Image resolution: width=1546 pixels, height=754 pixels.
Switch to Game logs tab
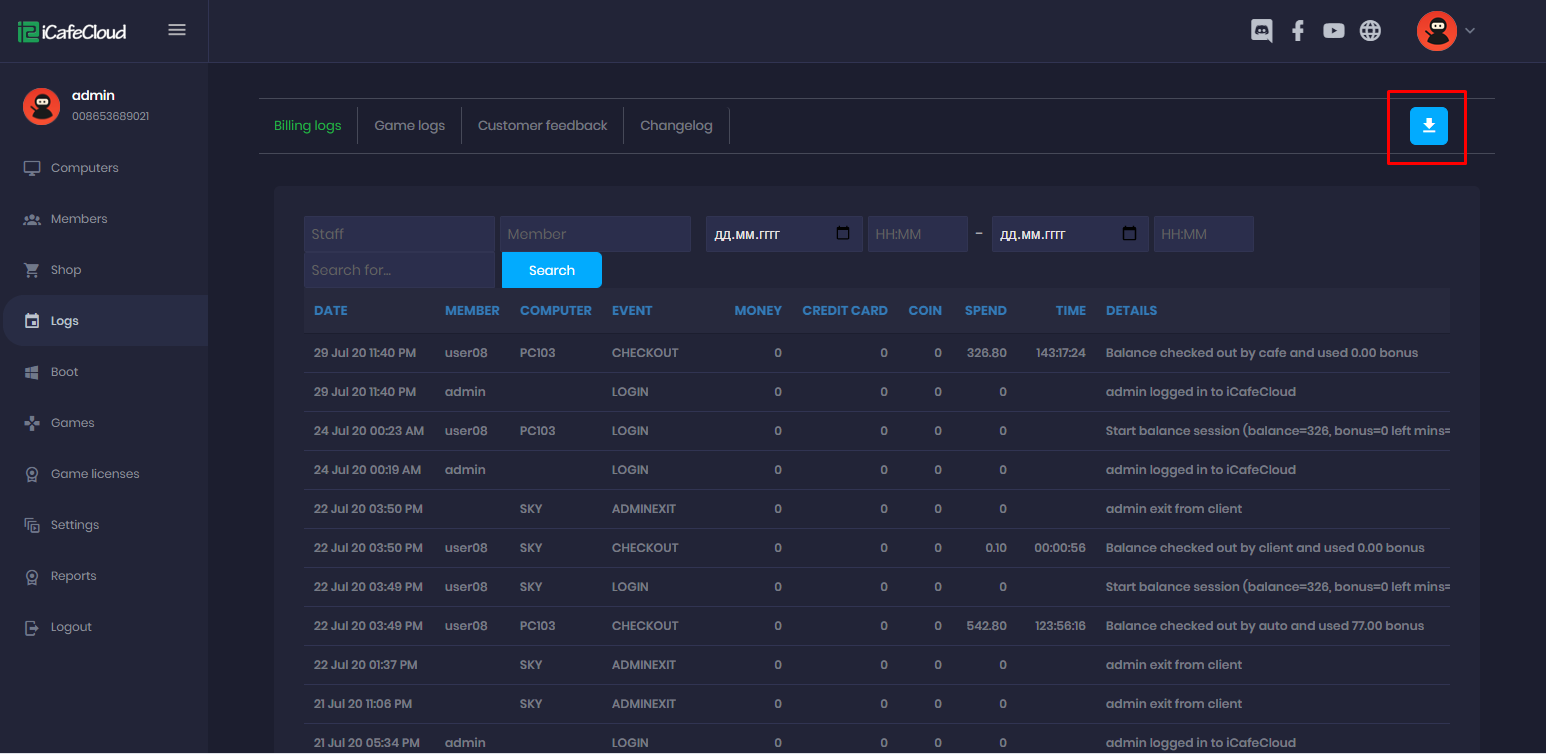coord(410,126)
